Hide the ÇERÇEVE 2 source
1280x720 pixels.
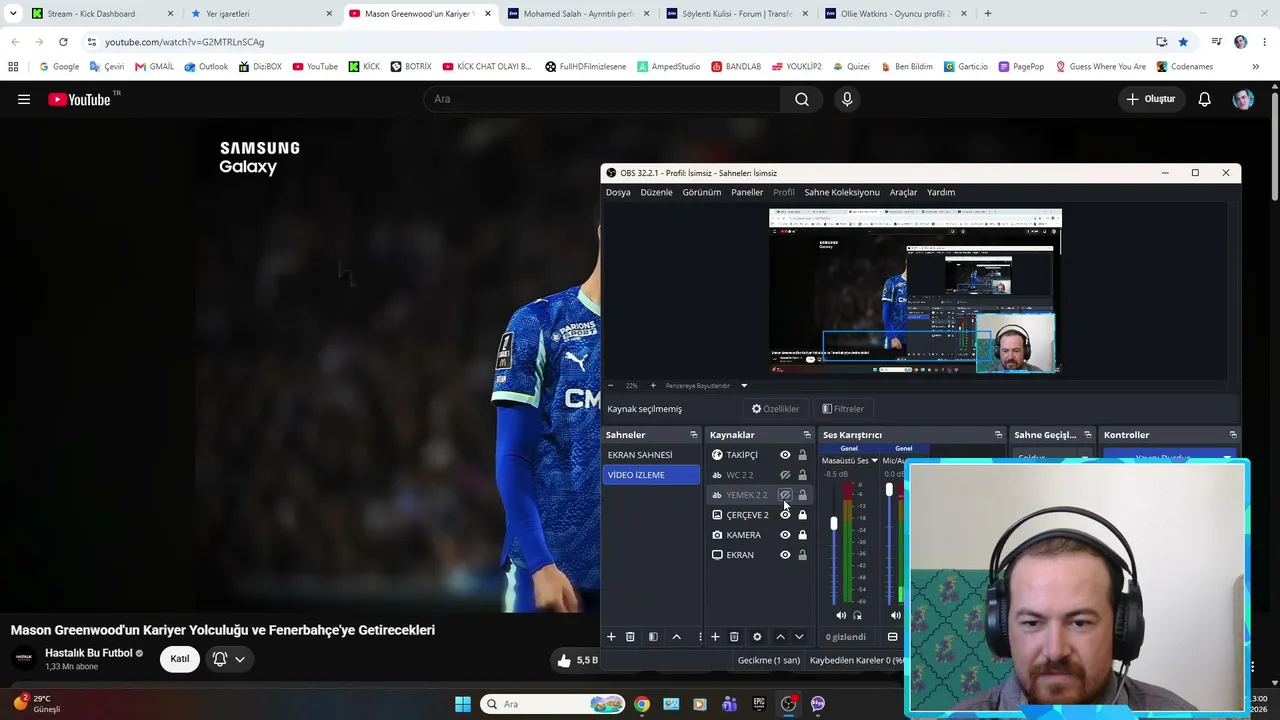pyautogui.click(x=785, y=515)
